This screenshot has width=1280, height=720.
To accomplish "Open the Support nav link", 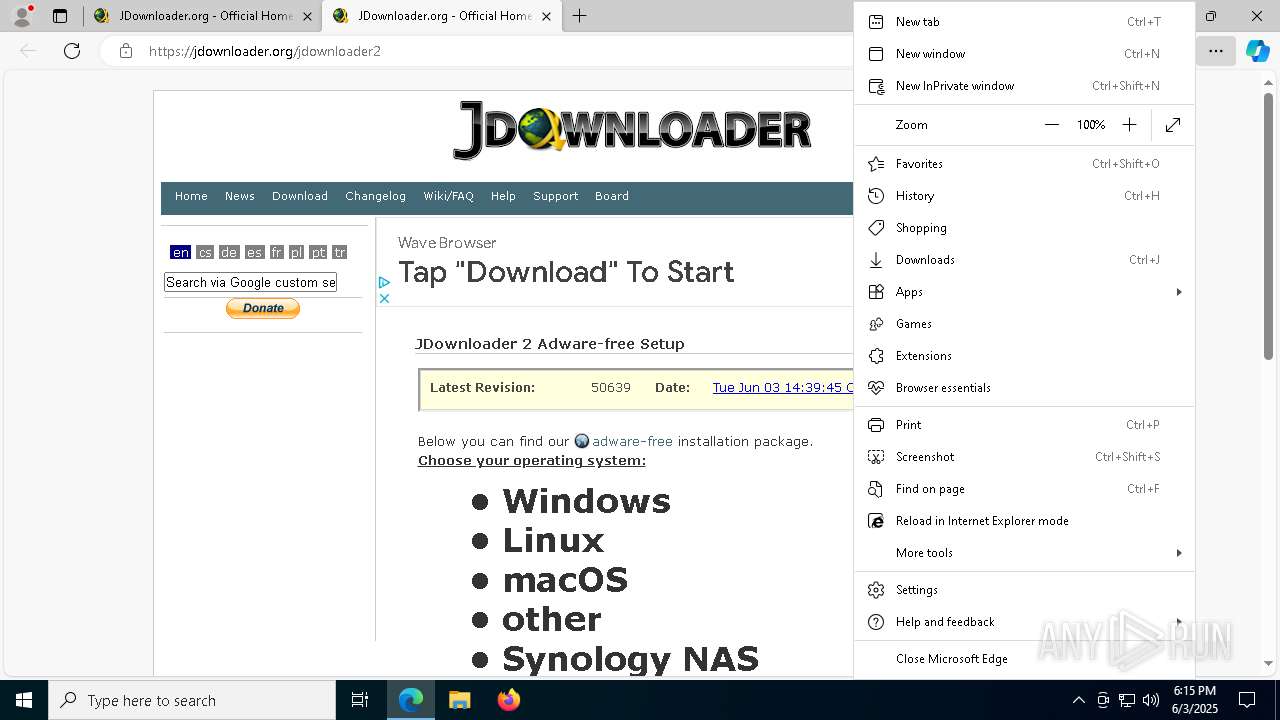I will pos(555,196).
